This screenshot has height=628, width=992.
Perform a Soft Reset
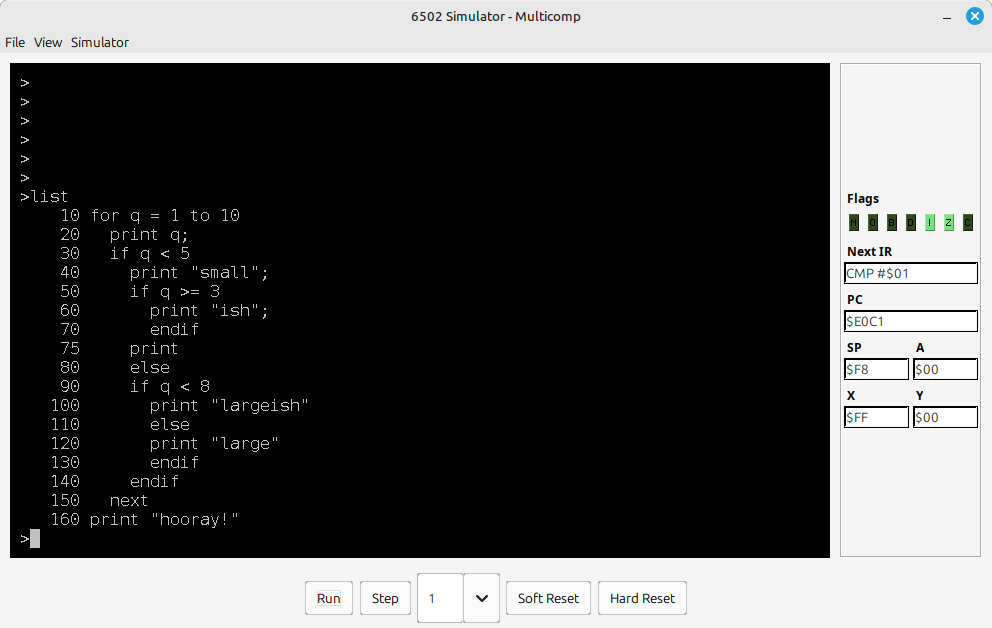pyautogui.click(x=548, y=598)
